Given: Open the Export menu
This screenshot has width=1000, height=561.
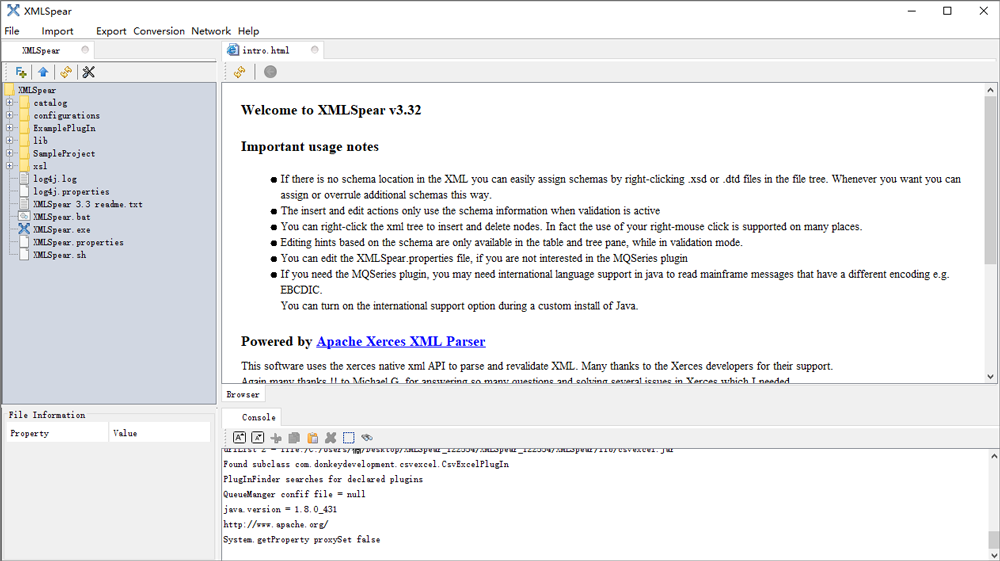Looking at the screenshot, I should (x=111, y=31).
